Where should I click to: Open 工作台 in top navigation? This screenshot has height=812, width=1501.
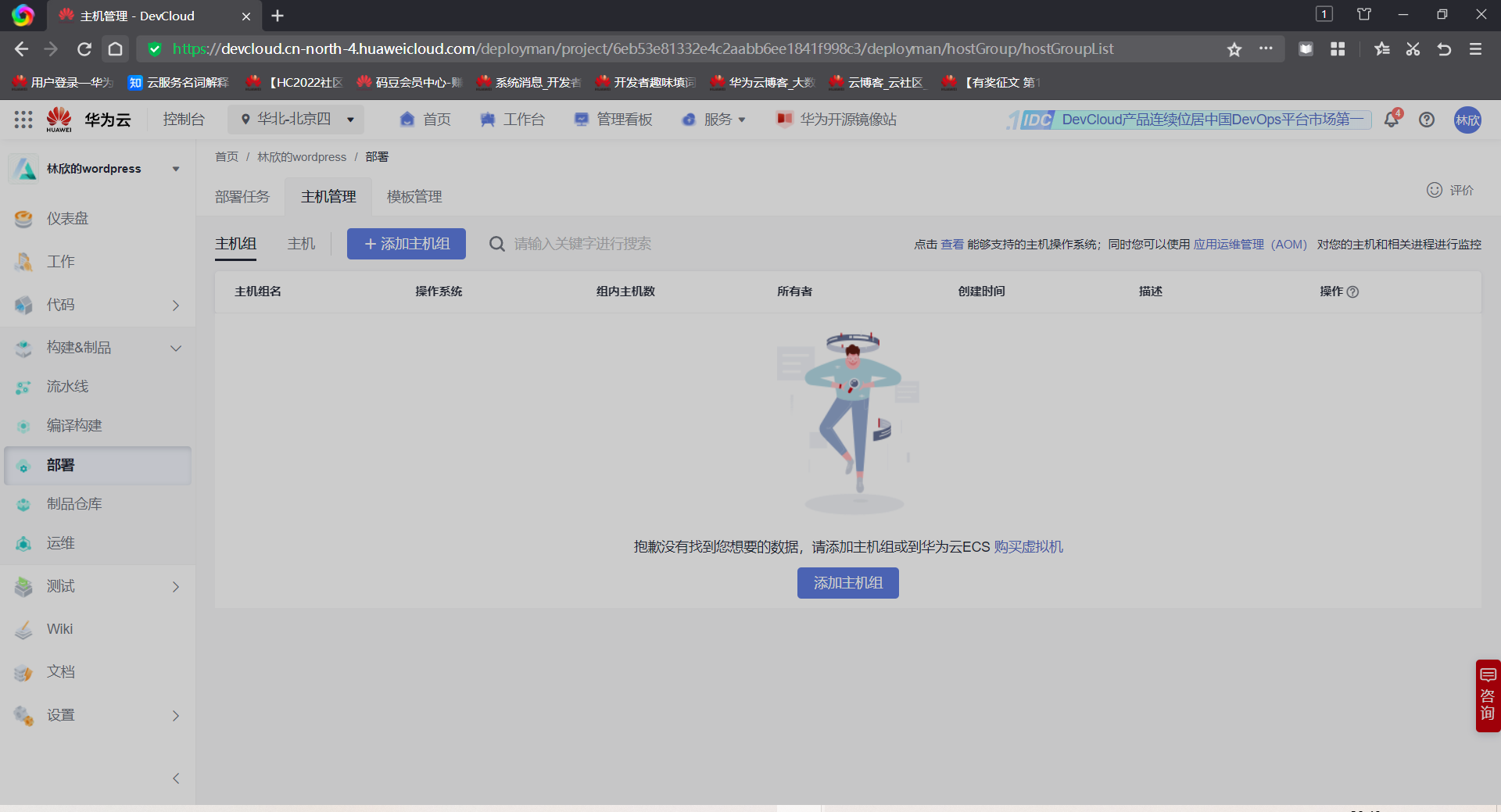pyautogui.click(x=512, y=120)
